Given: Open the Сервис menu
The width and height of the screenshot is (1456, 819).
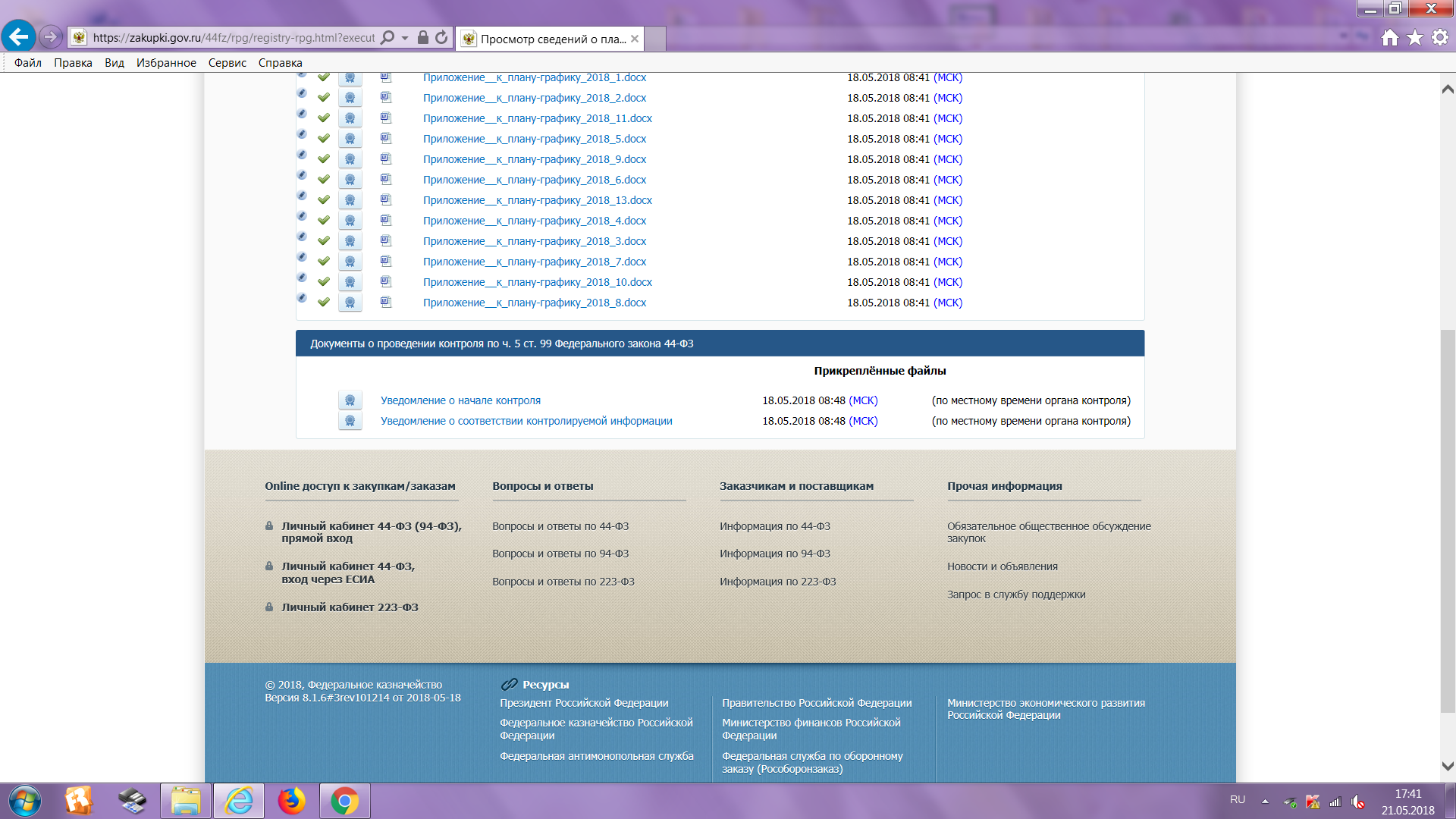Looking at the screenshot, I should pyautogui.click(x=227, y=63).
